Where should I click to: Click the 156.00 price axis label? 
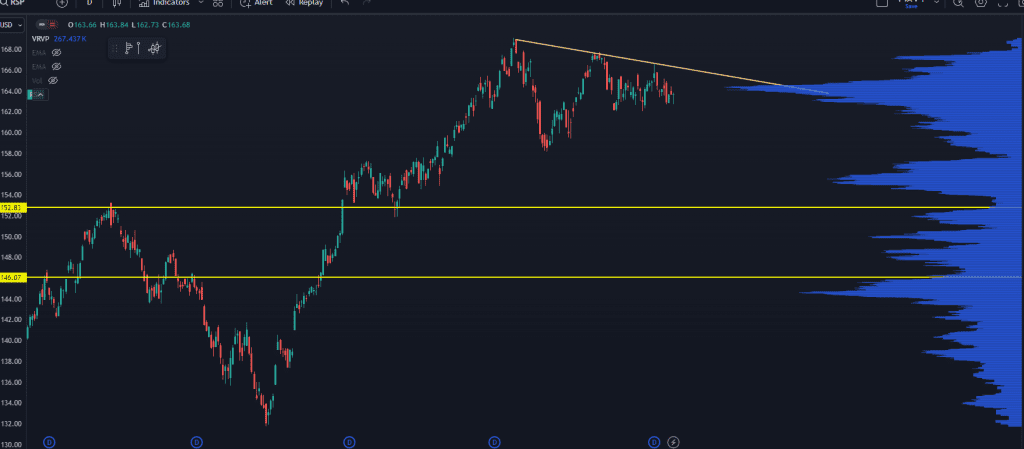pos(11,174)
